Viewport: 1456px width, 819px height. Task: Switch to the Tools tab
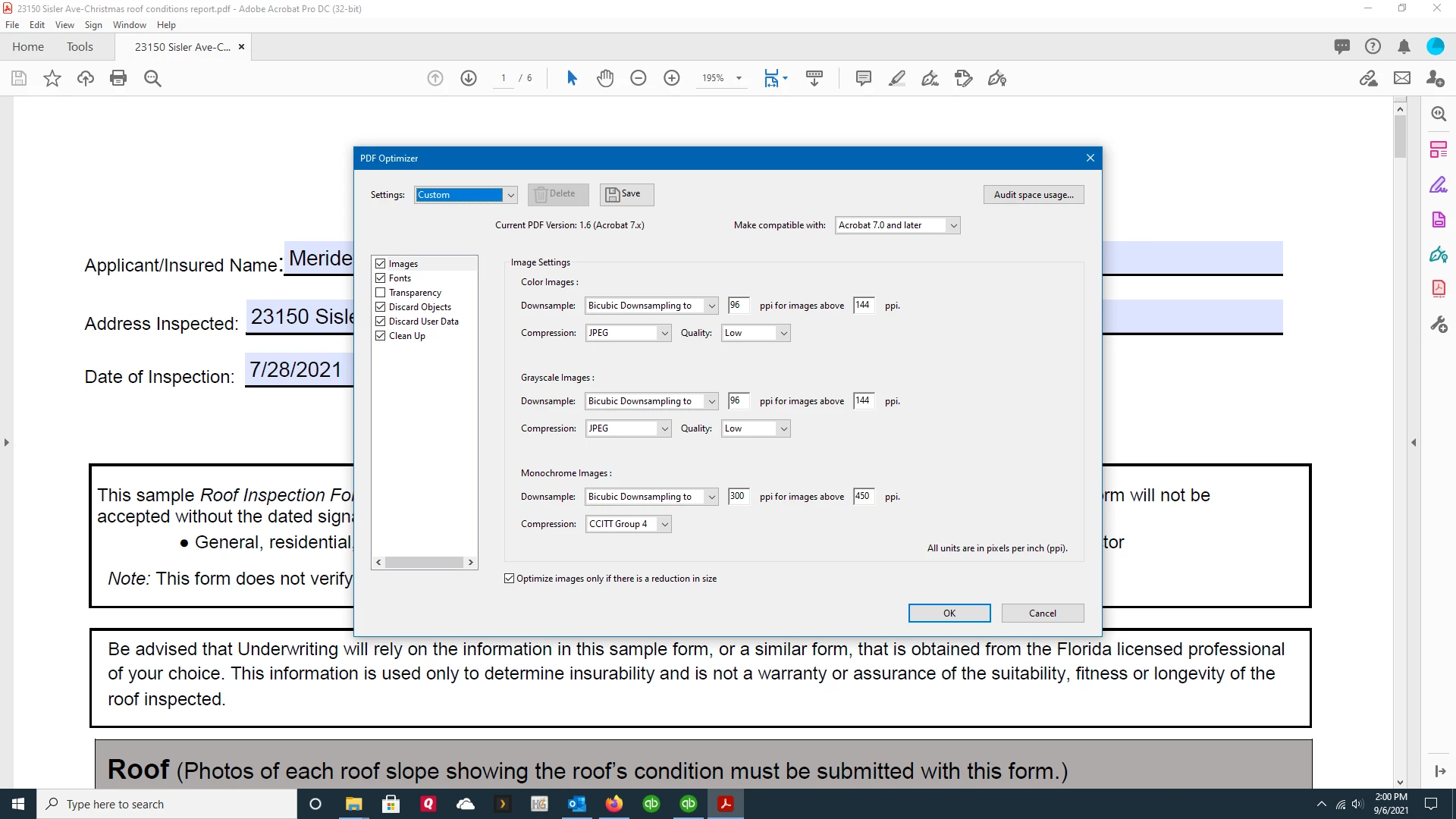click(x=80, y=47)
